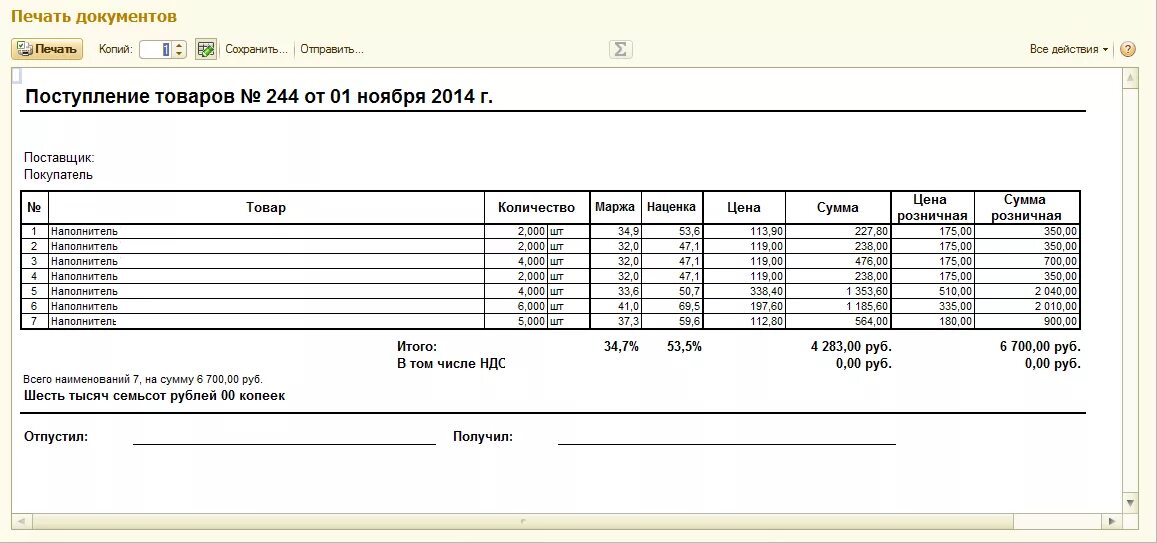1157x543 pixels.
Task: Click the Отправить... button
Action: coord(332,49)
